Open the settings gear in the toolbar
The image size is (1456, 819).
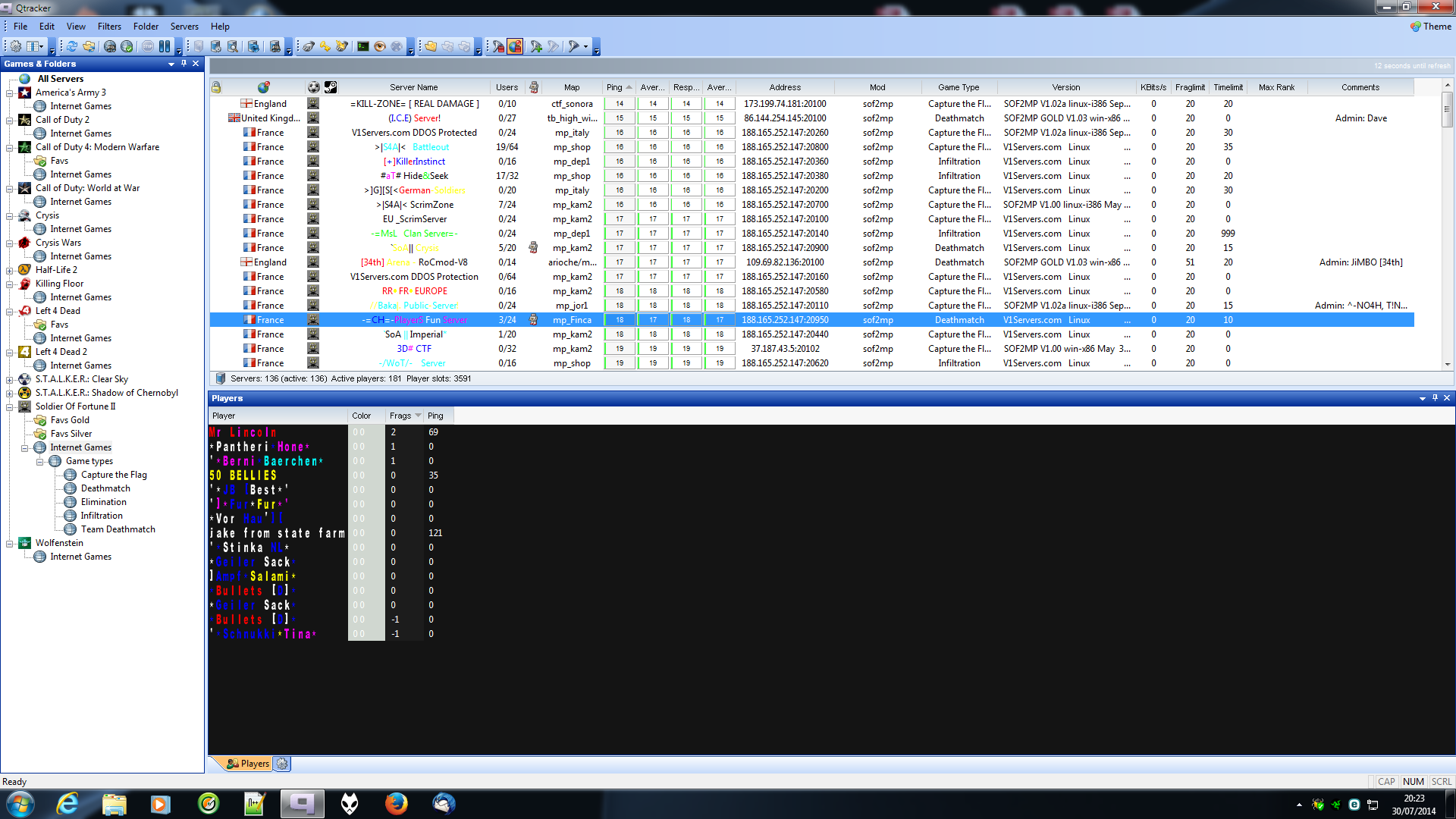16,47
